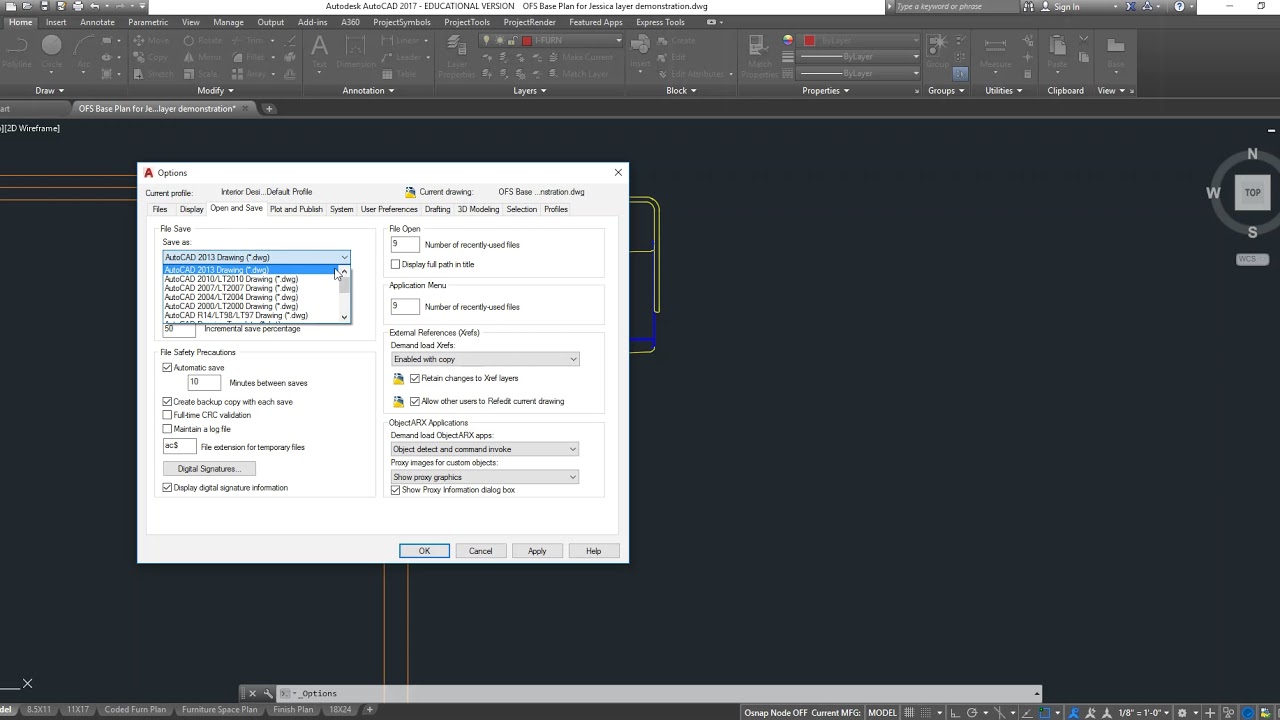This screenshot has width=1280, height=720.
Task: Toggle Display digital signature information
Action: pyautogui.click(x=167, y=488)
